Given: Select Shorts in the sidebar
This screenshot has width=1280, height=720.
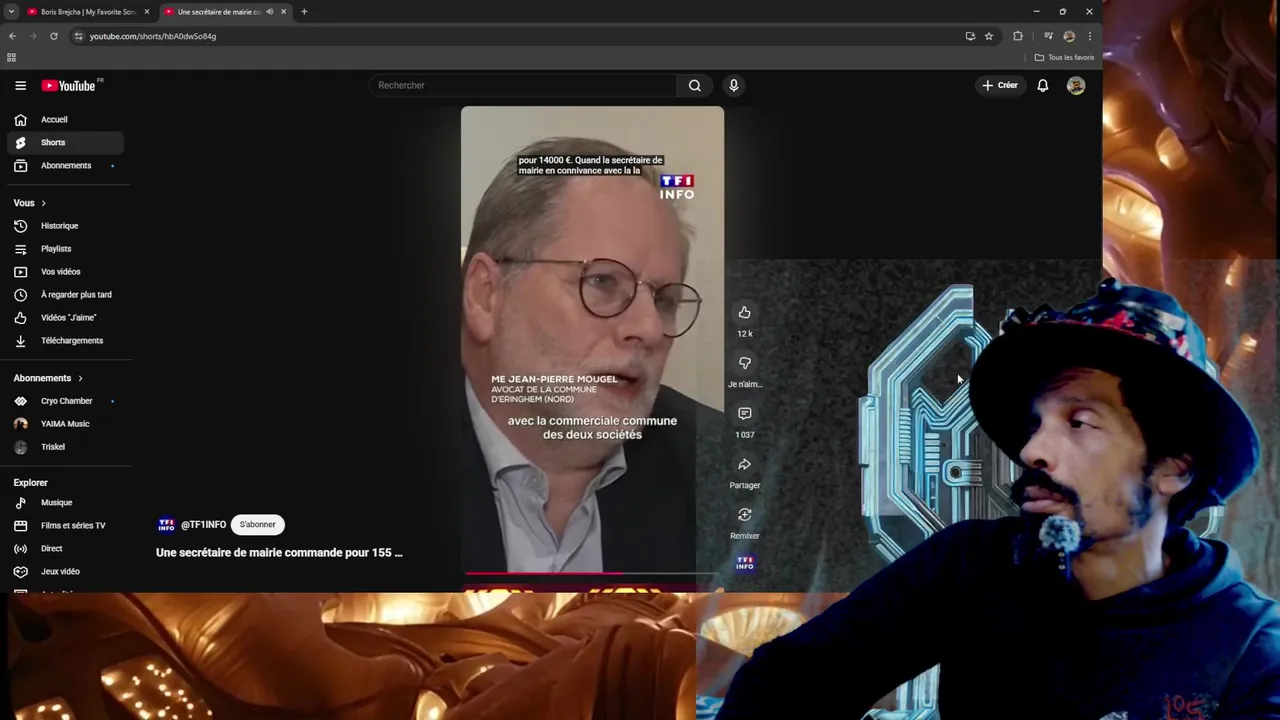Looking at the screenshot, I should coord(65,142).
